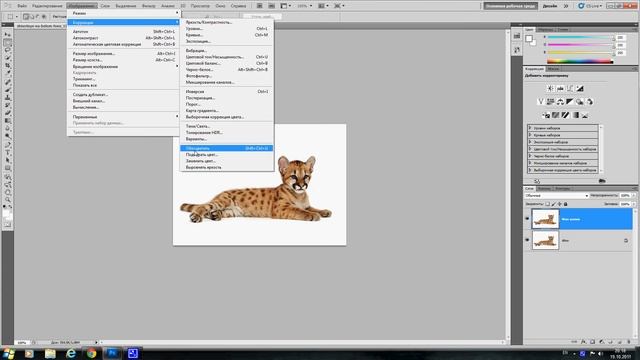This screenshot has height=360, width=640.
Task: Add a Curves adjustment from panel icons
Action: 570,88
